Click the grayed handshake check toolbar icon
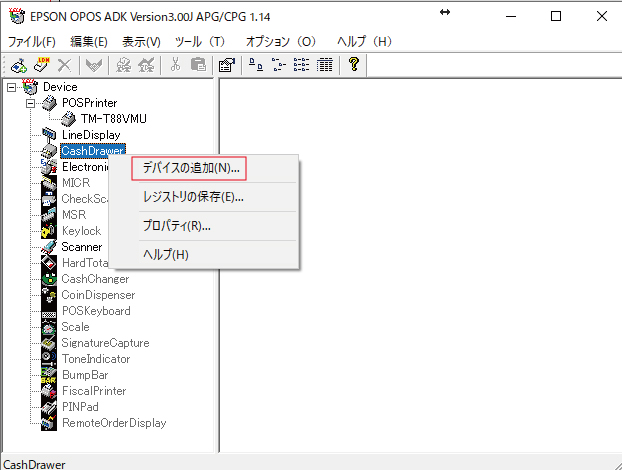Image resolution: width=622 pixels, height=470 pixels. [94, 65]
